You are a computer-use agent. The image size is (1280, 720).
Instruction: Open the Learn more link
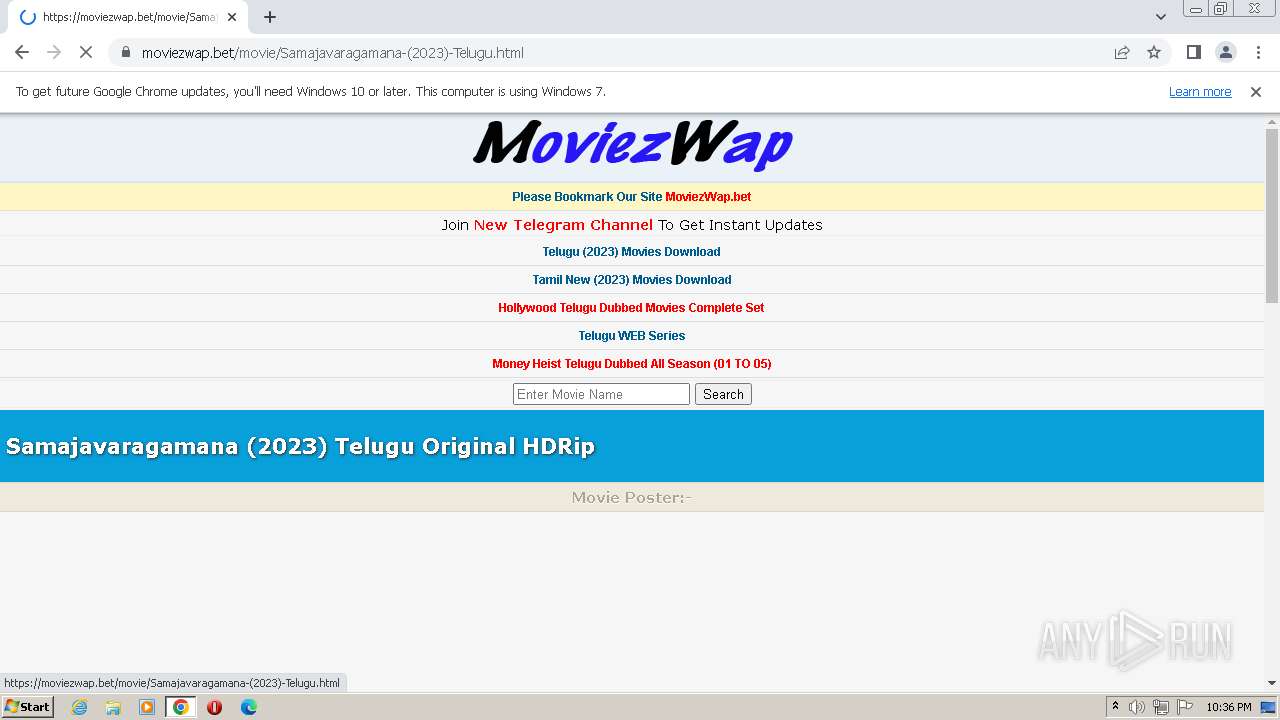pyautogui.click(x=1200, y=91)
